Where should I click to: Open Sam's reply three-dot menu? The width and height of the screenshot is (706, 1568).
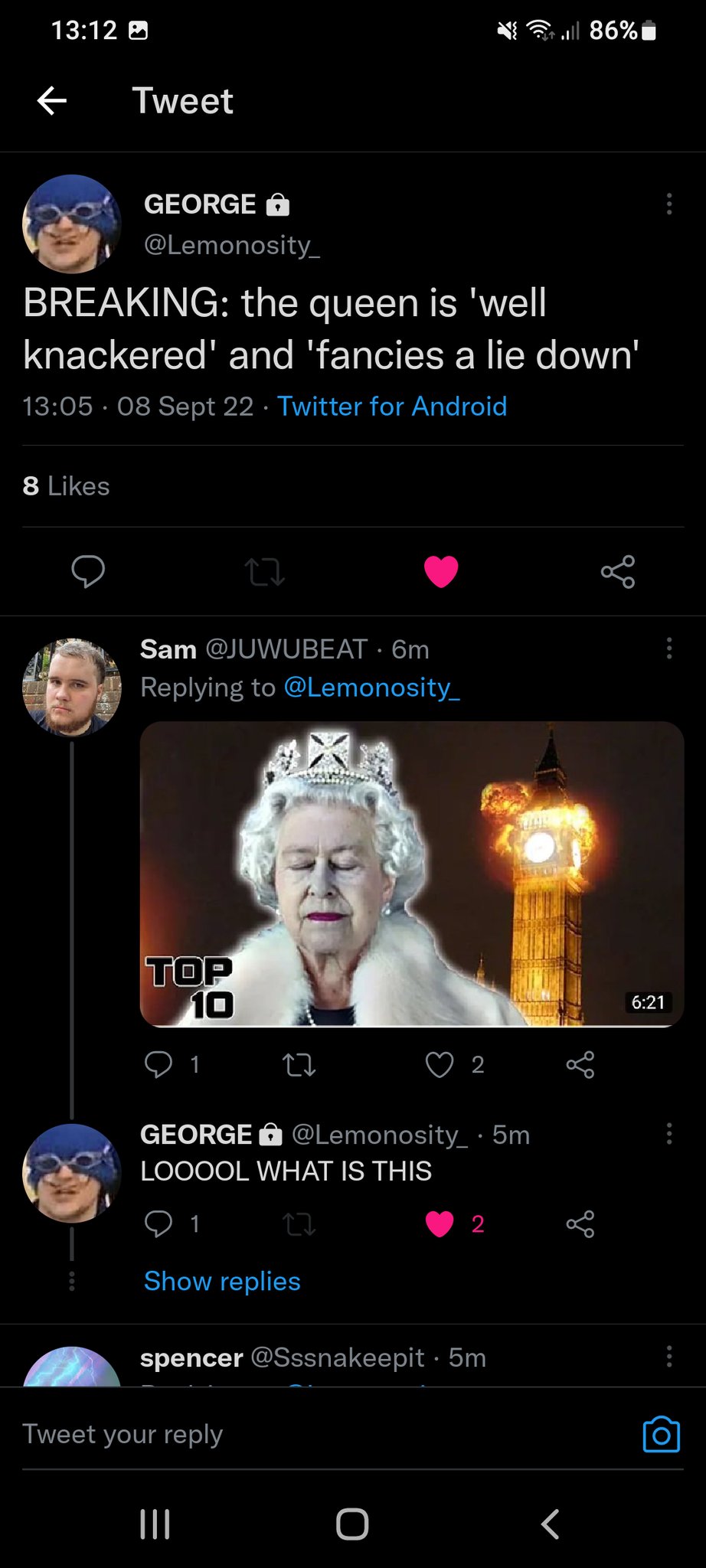tap(668, 649)
